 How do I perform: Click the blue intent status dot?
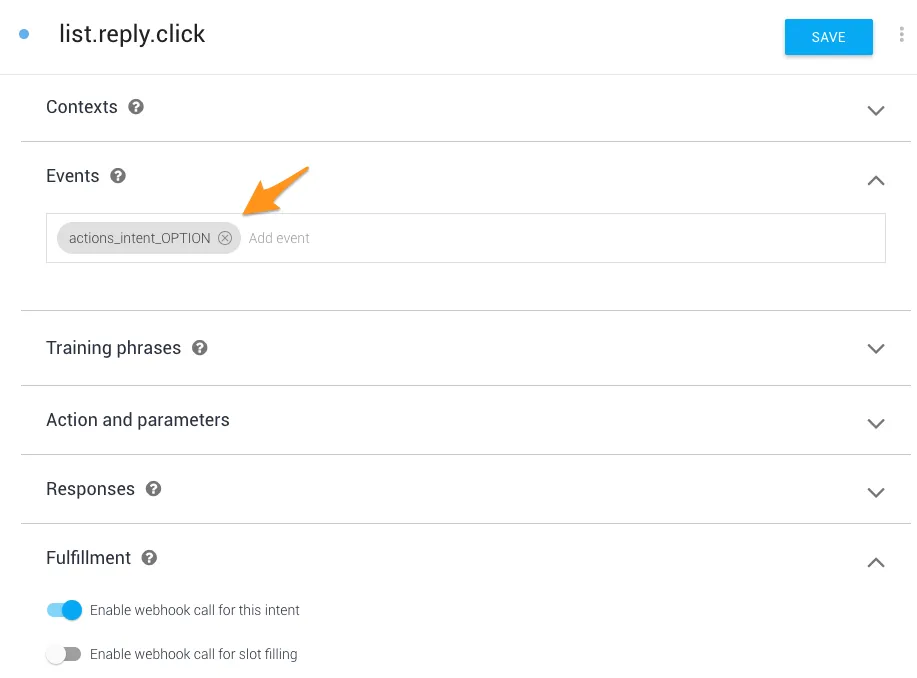click(24, 34)
